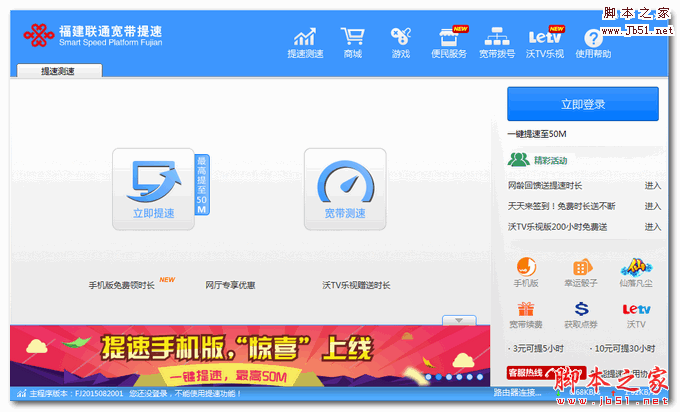Open the 沃TV乐视 Letv header icon
The image size is (680, 412).
545,43
